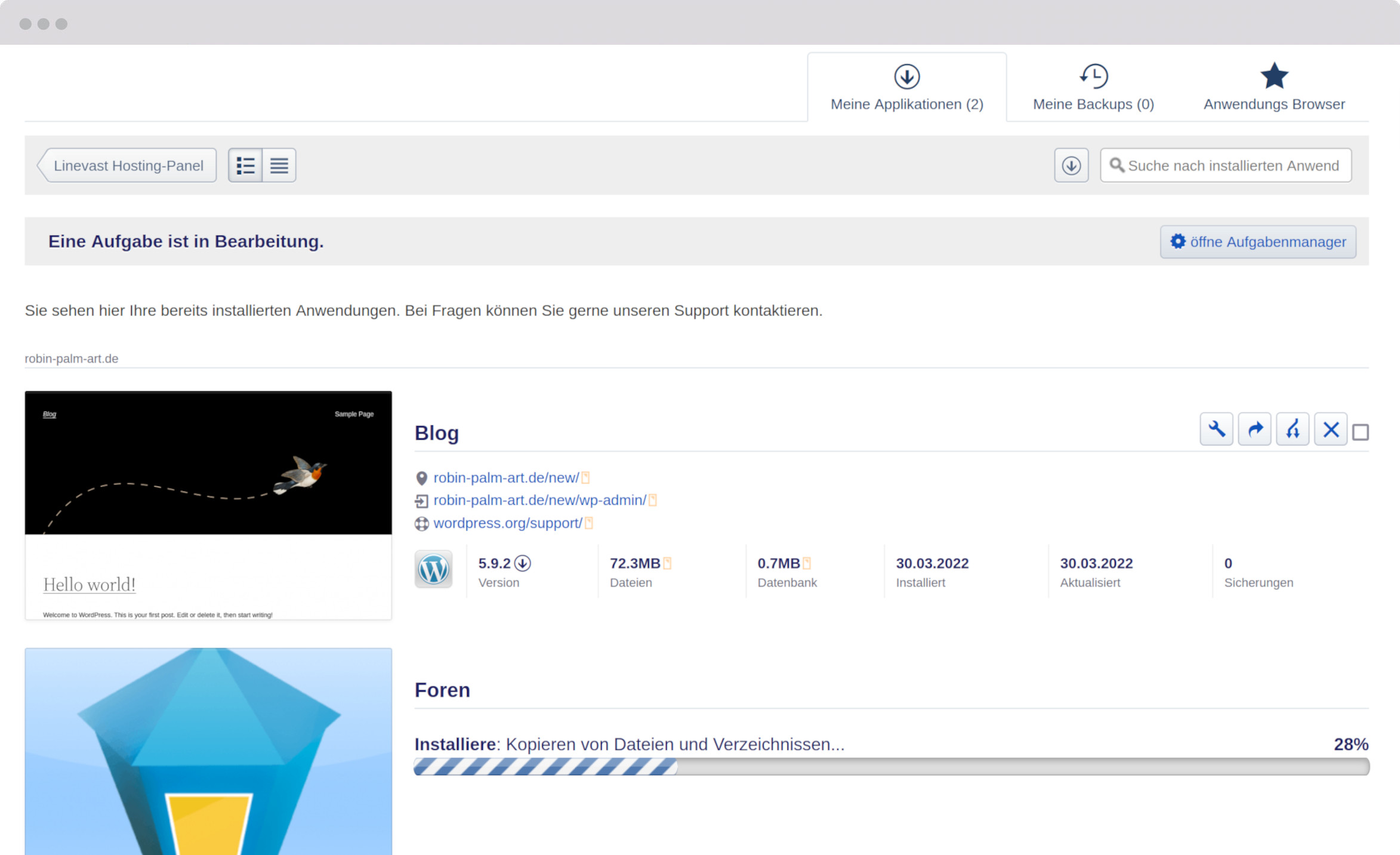Click the Blog application title

436,433
